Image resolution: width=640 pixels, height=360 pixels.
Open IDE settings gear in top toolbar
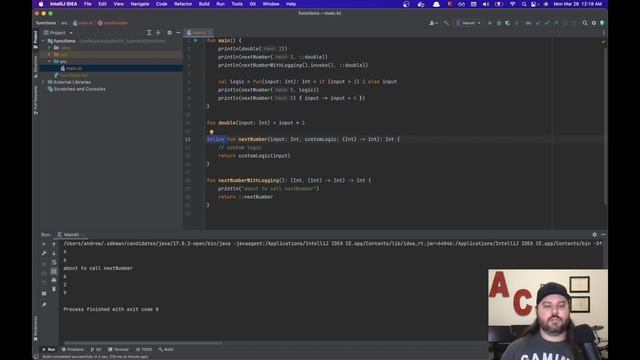pyautogui.click(x=594, y=23)
